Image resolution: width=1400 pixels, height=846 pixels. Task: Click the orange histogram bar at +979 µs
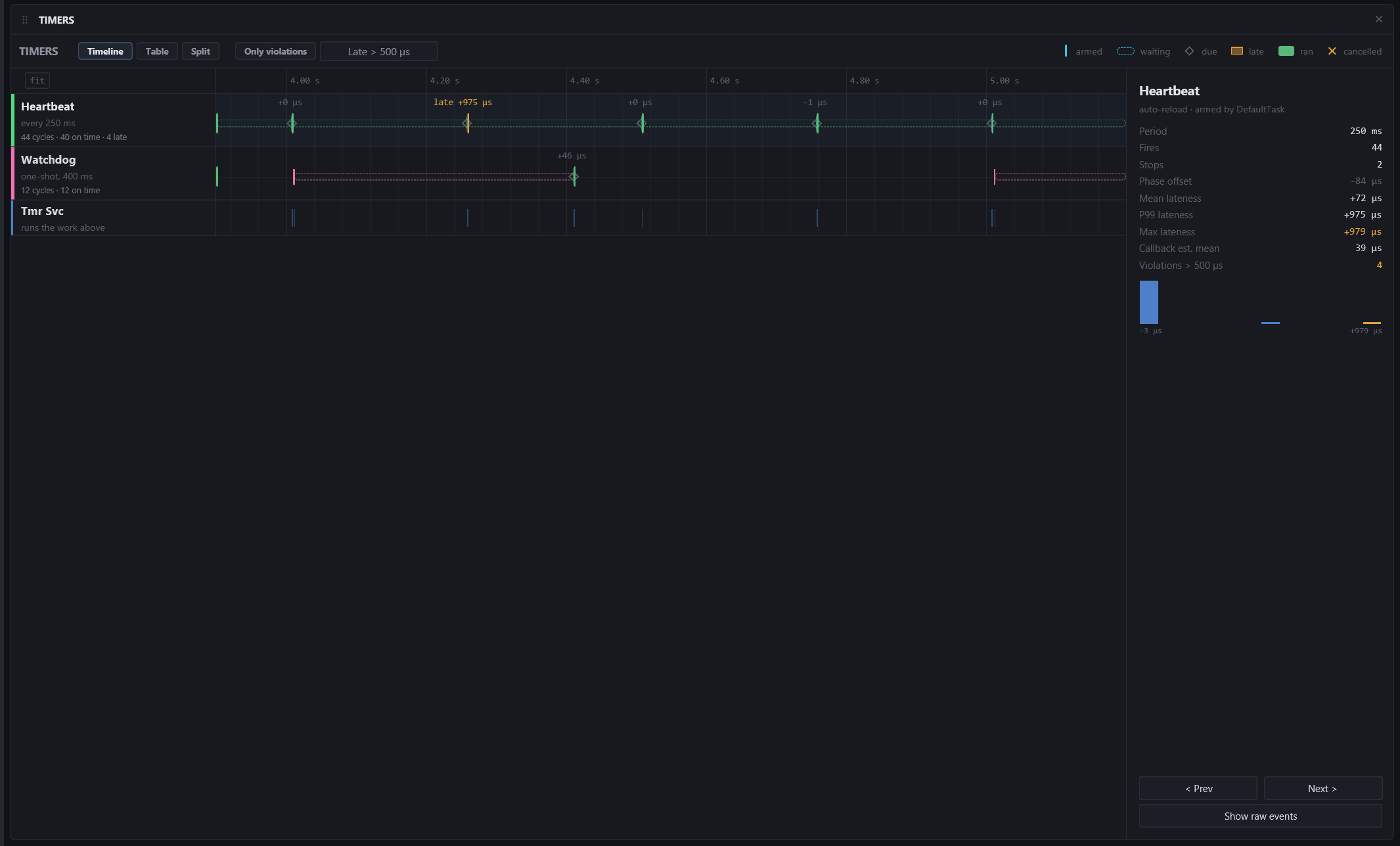coord(1372,323)
